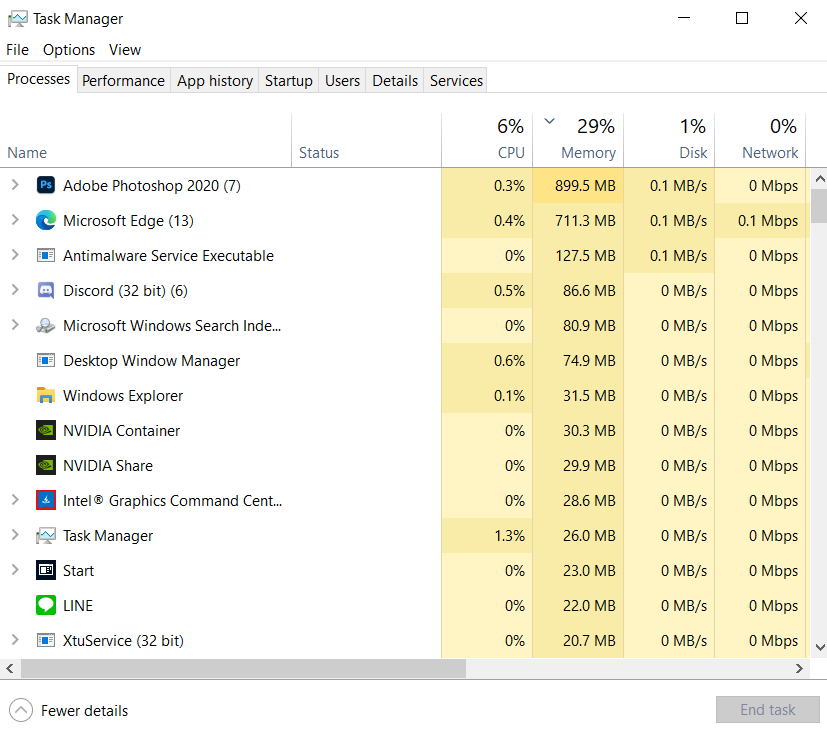Switch to the Details tab

point(395,81)
